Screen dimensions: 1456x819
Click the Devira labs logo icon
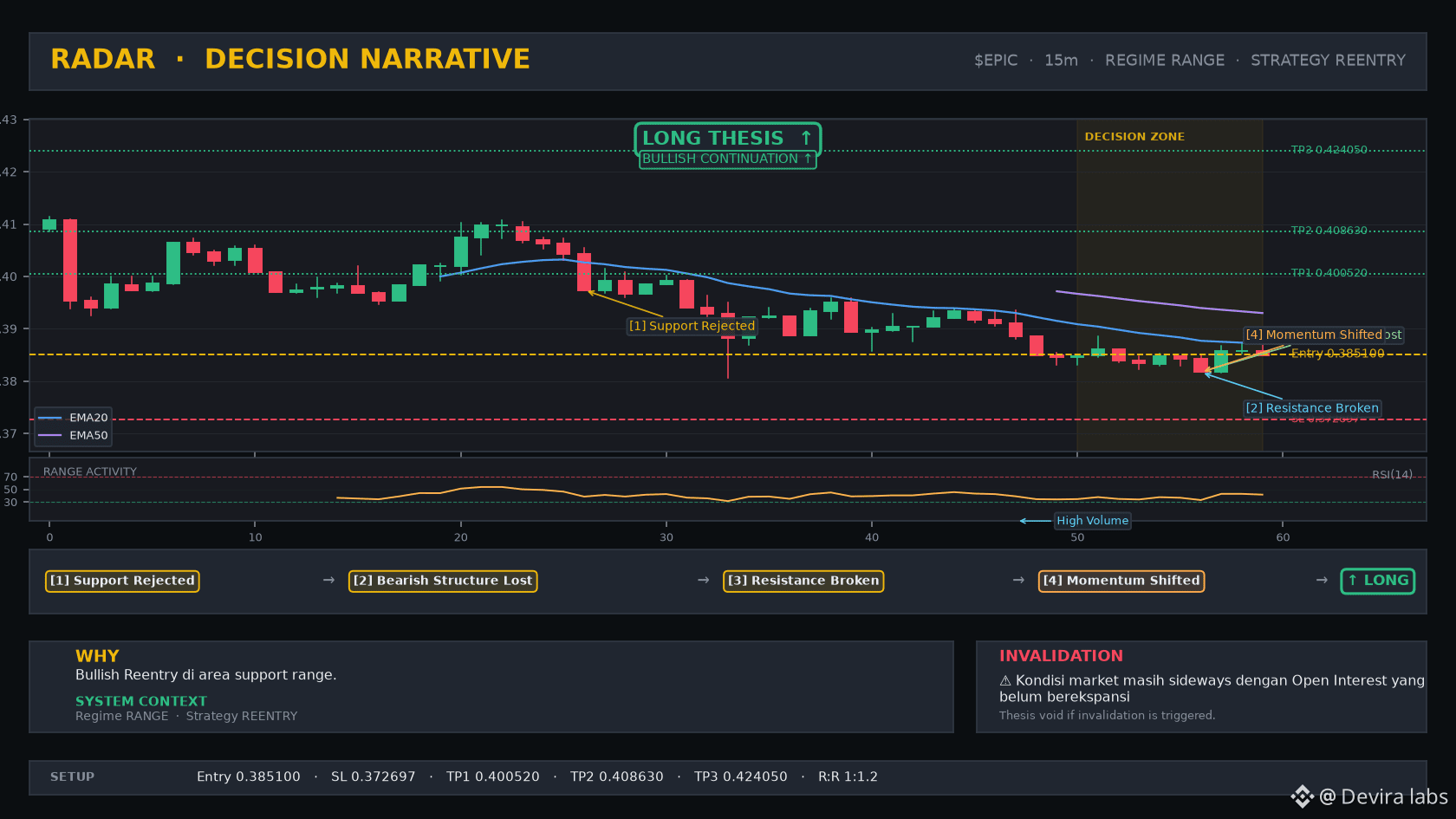click(1302, 796)
